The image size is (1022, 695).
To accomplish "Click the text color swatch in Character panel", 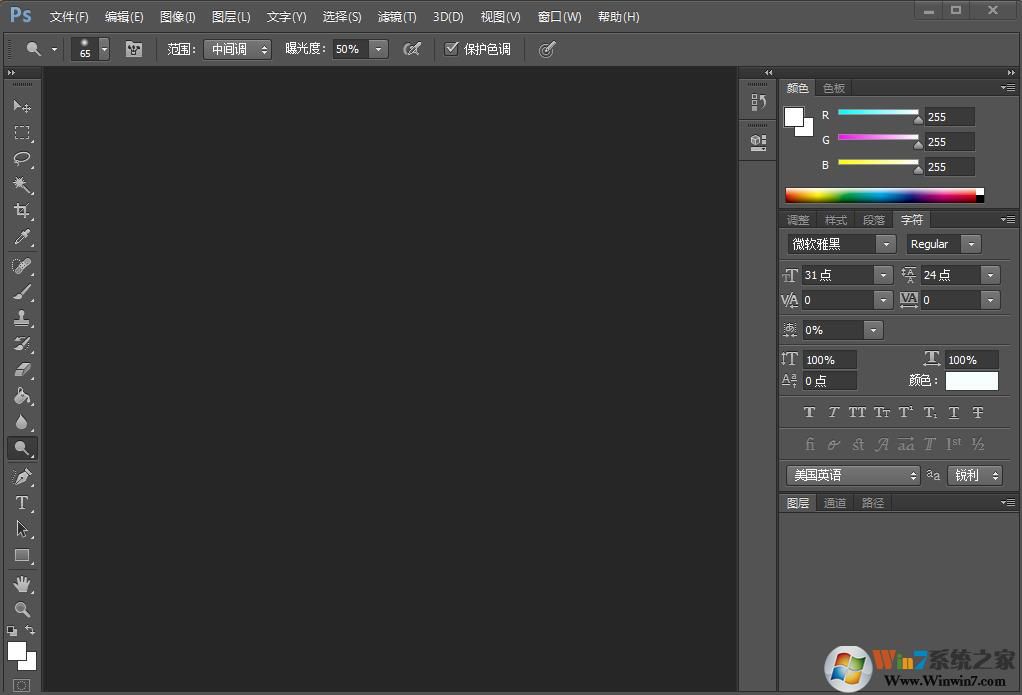I will (x=971, y=380).
